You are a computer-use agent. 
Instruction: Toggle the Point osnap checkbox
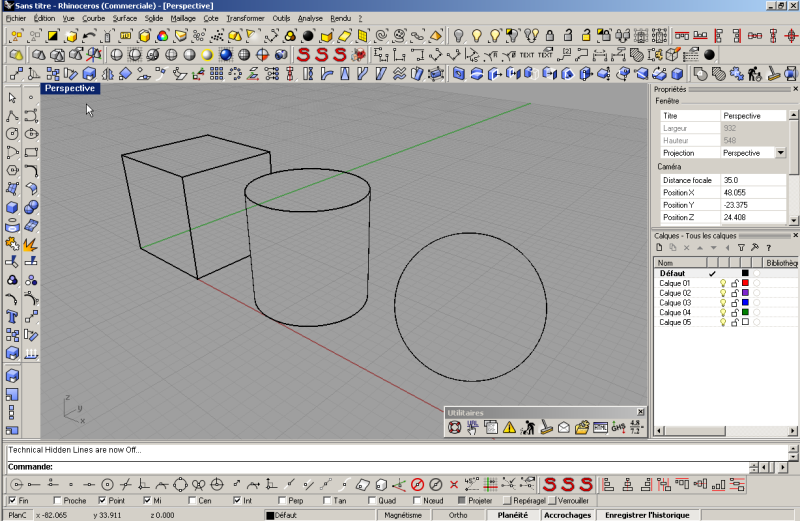[102, 501]
